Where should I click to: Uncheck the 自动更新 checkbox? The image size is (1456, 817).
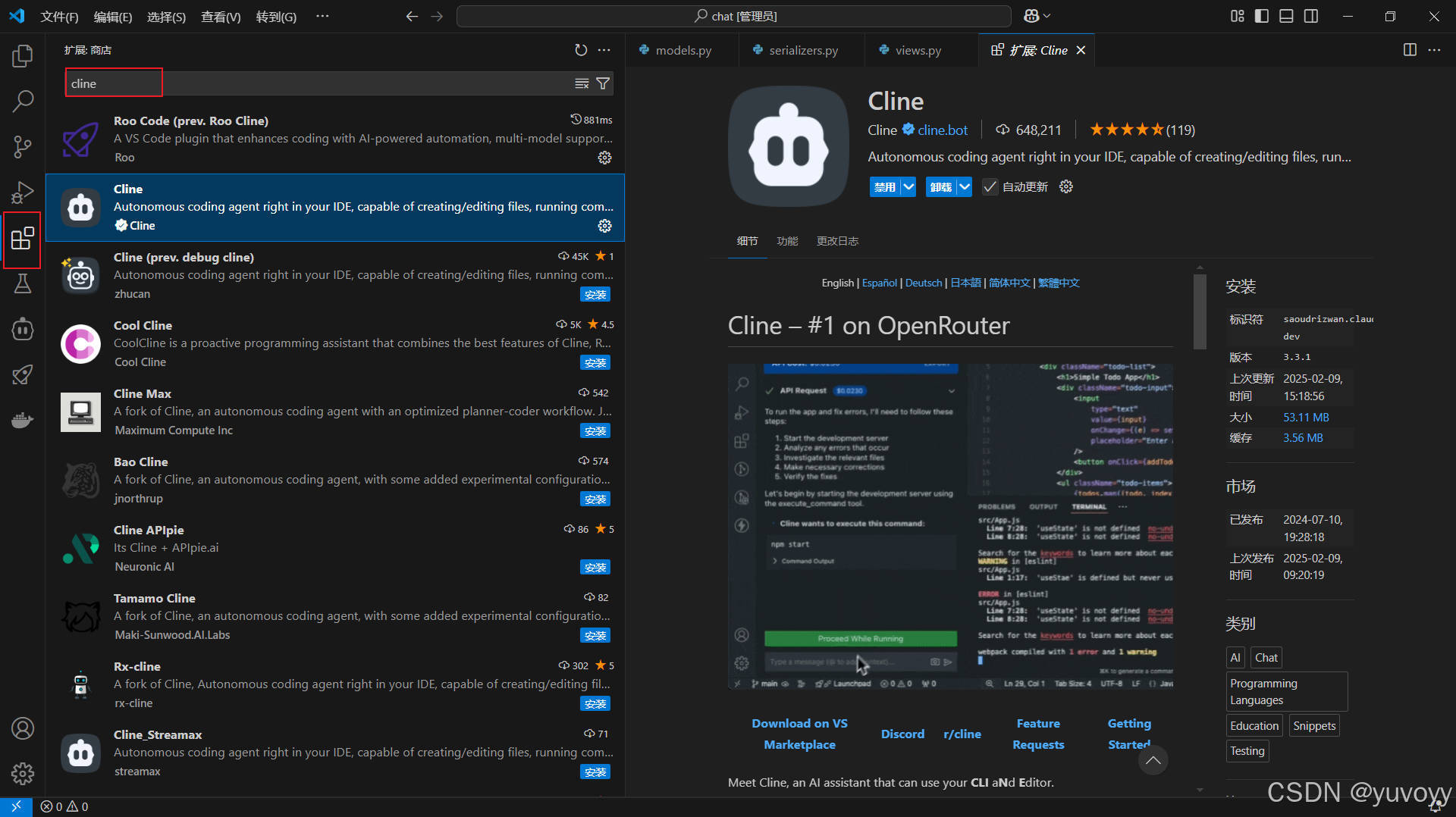[990, 186]
